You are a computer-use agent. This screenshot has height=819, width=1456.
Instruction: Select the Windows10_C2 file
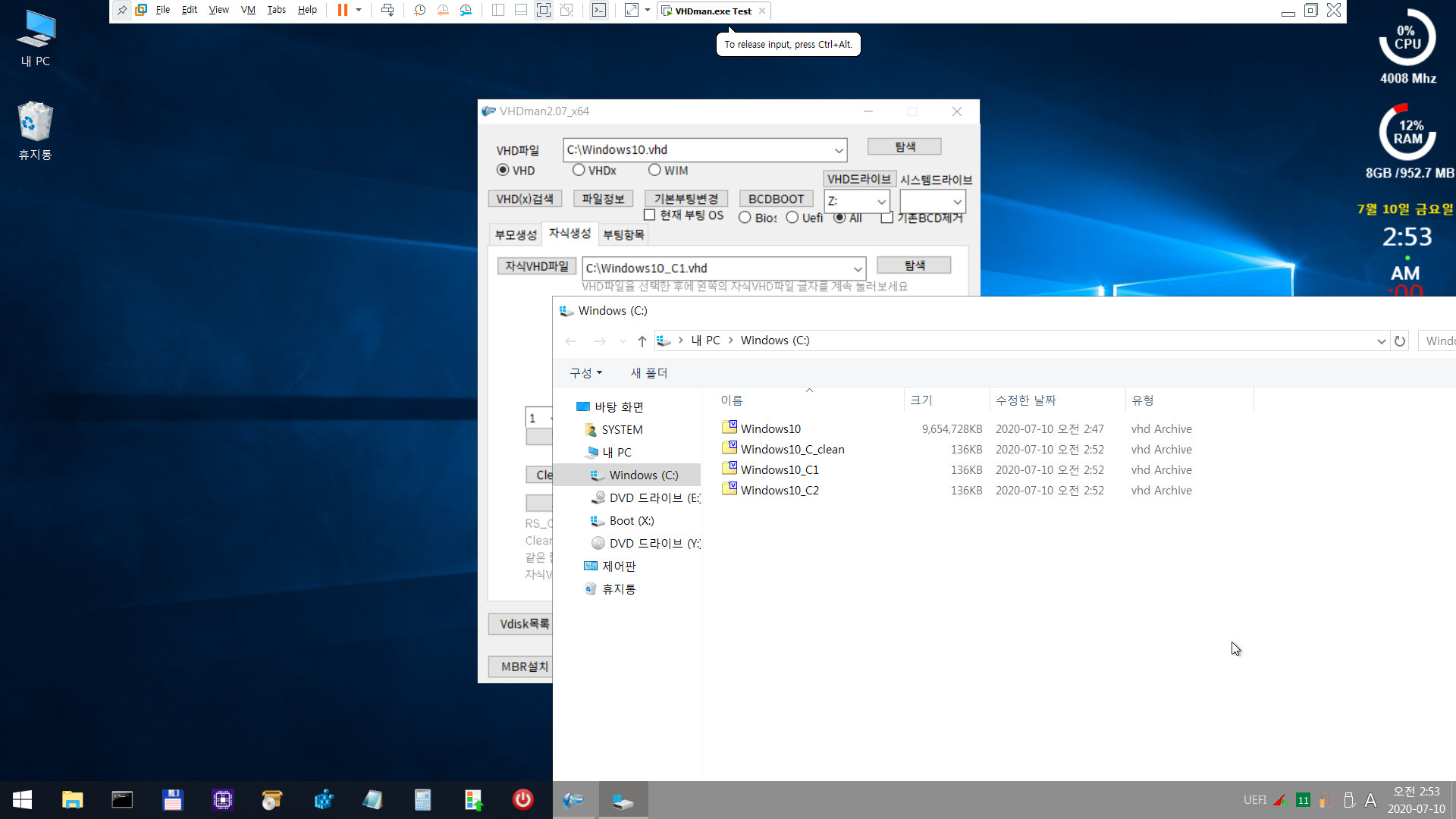(x=780, y=491)
